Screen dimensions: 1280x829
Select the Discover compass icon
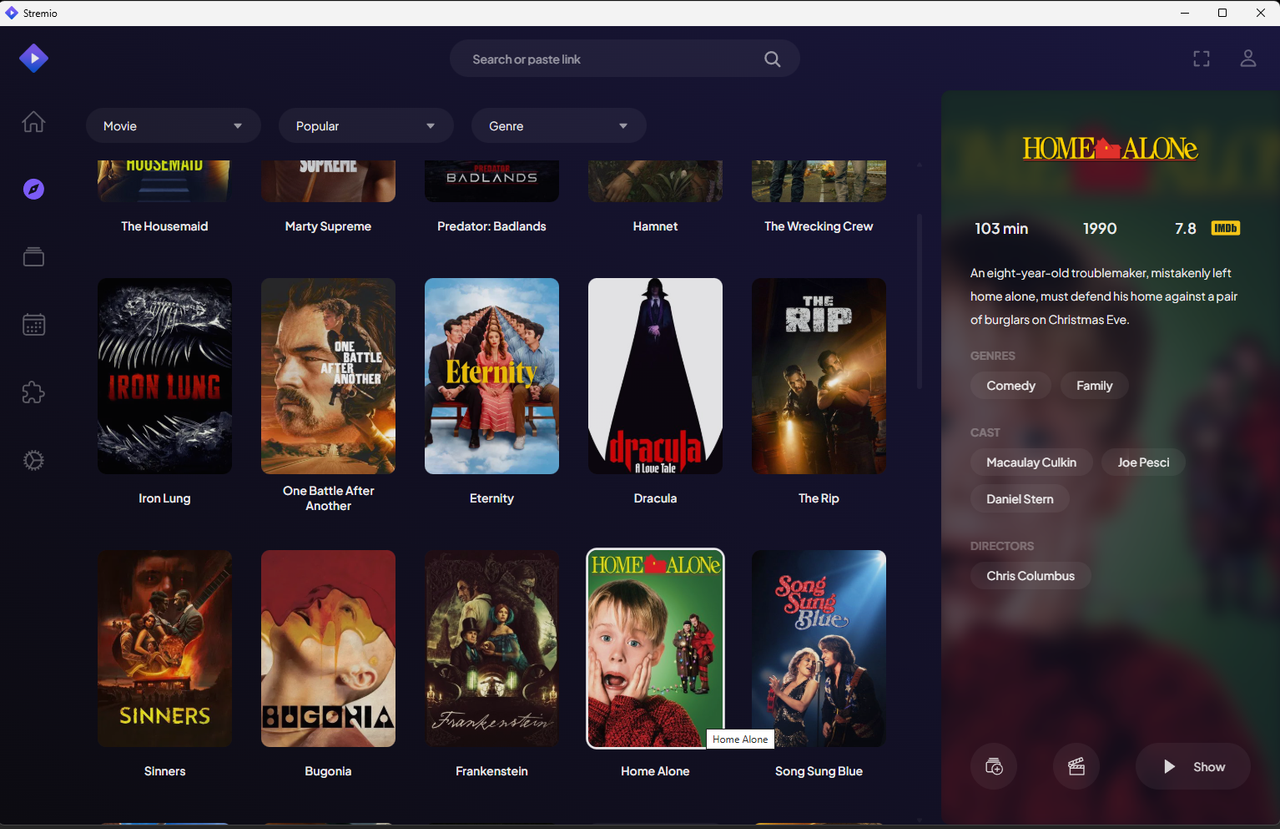click(34, 189)
